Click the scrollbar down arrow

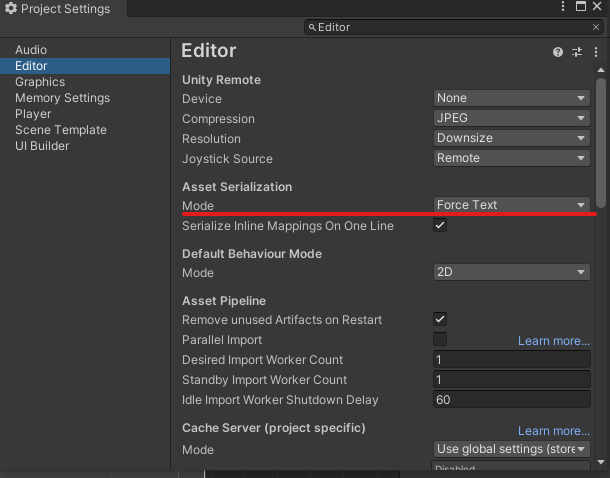601,462
